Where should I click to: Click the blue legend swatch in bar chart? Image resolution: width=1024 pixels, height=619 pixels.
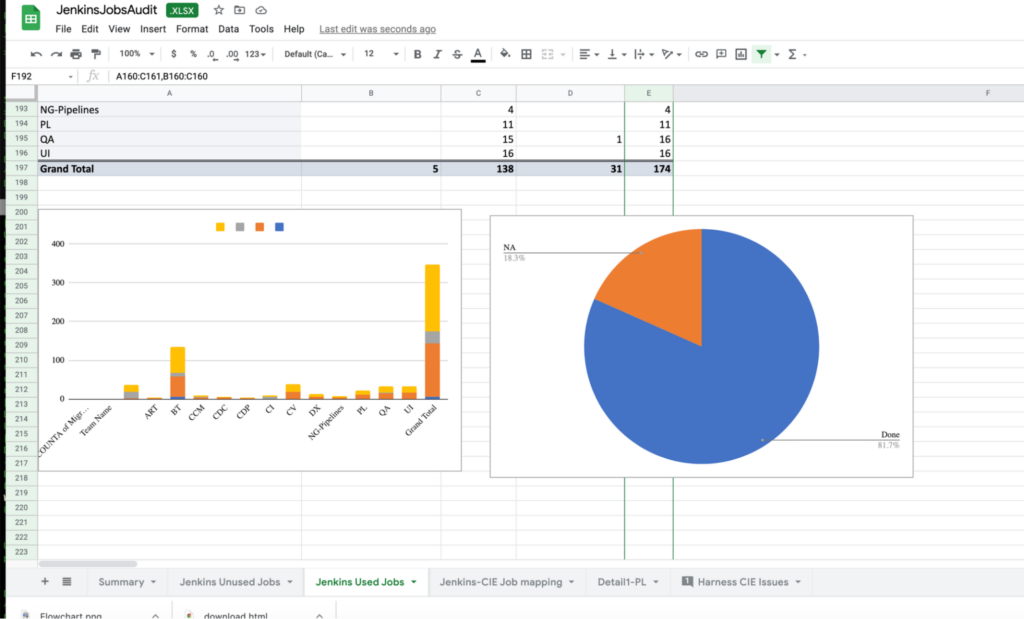[280, 227]
